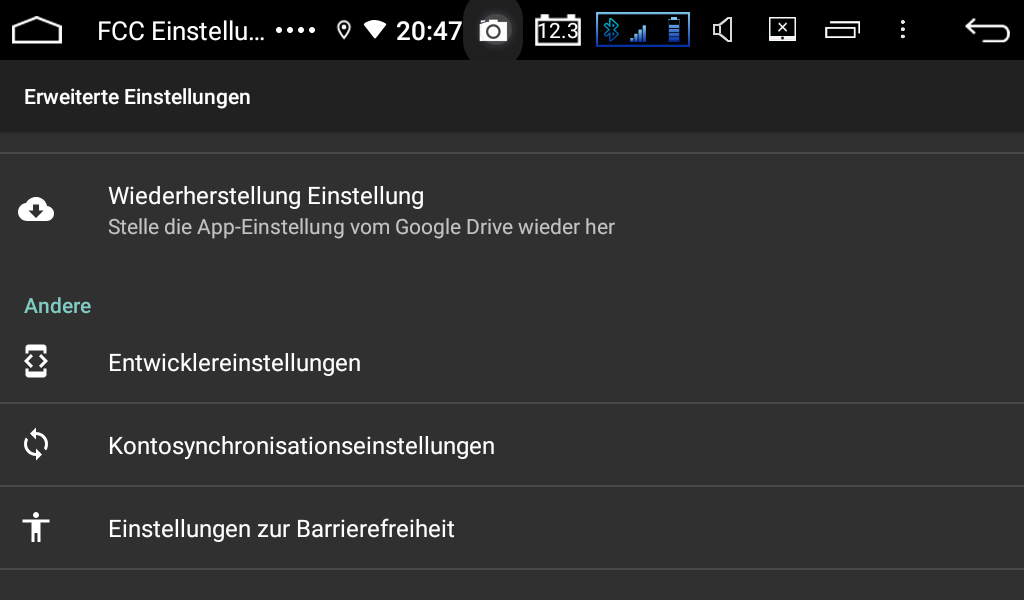Tap the screen-off display icon
1024x600 pixels.
point(782,29)
